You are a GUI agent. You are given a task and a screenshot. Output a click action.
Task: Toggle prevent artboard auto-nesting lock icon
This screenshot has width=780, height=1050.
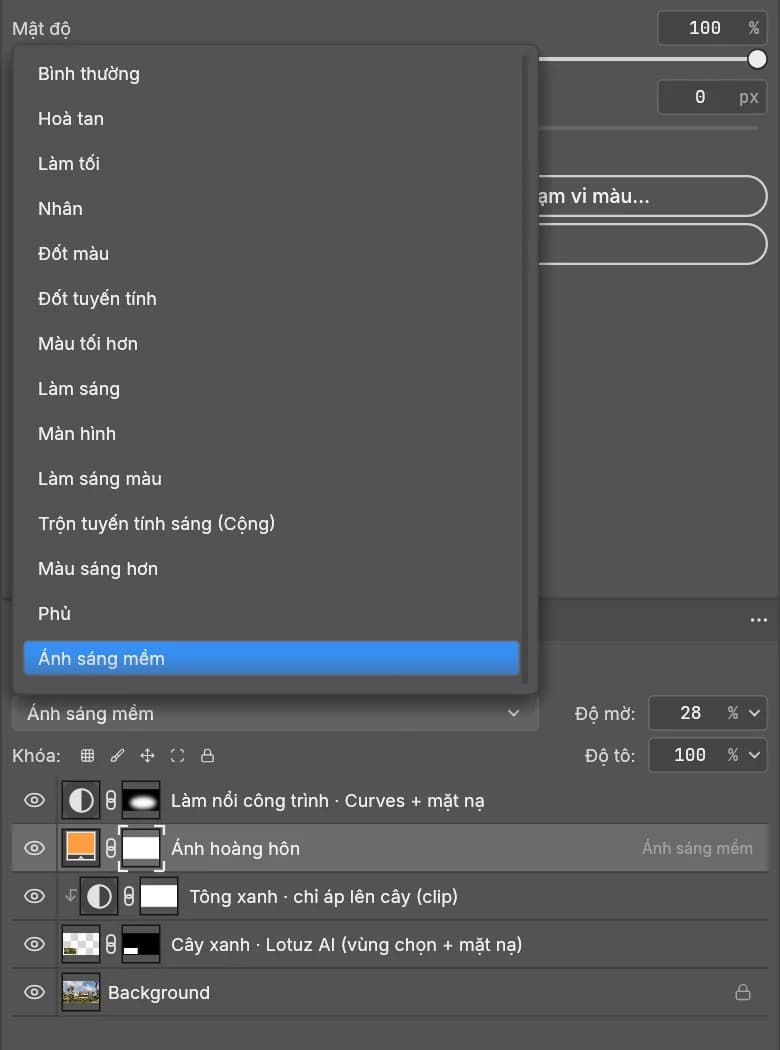click(x=177, y=756)
